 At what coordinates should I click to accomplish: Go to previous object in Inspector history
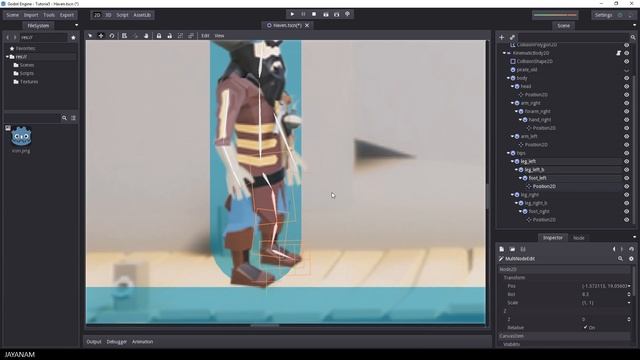coord(614,249)
